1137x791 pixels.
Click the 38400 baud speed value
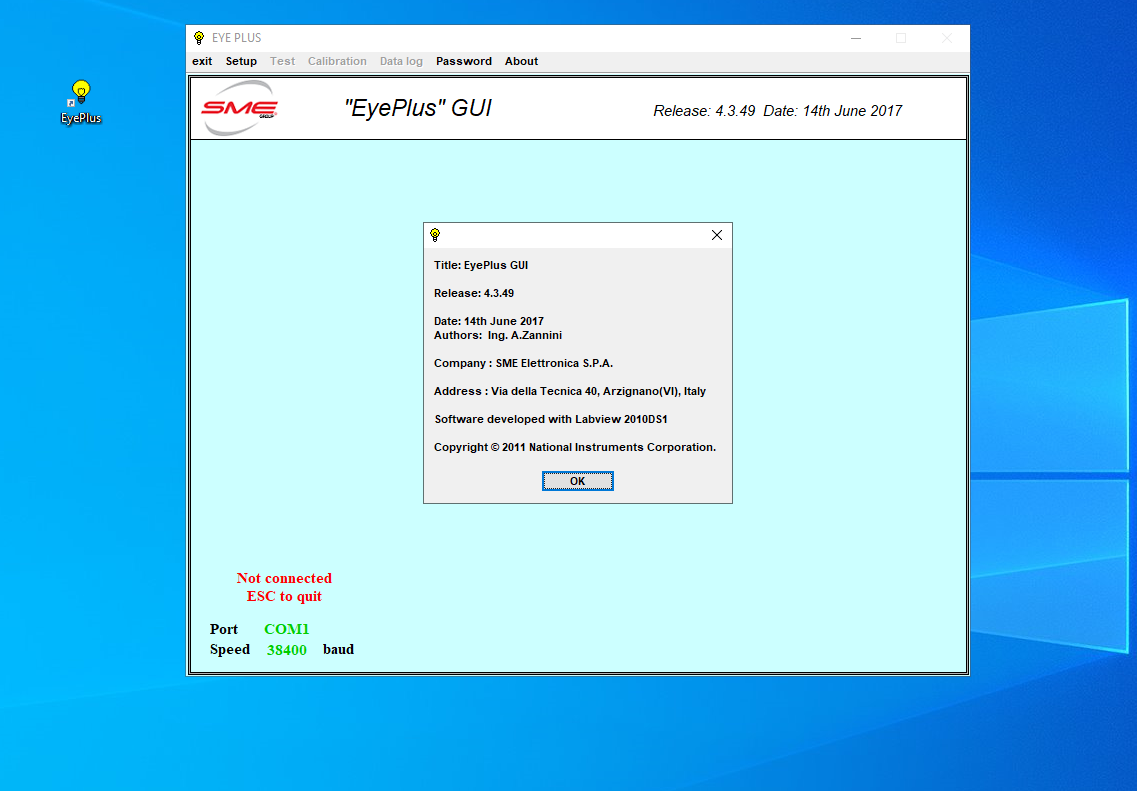click(x=286, y=650)
